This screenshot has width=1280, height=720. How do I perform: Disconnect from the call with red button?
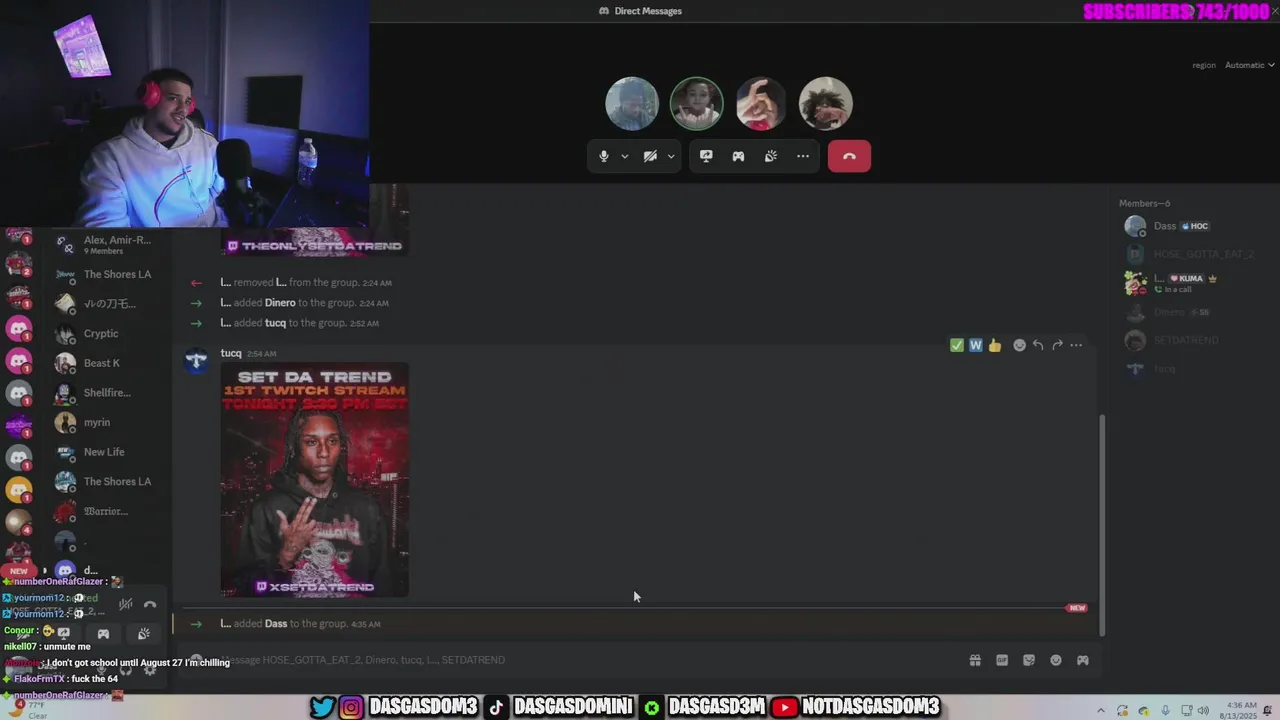tap(849, 156)
